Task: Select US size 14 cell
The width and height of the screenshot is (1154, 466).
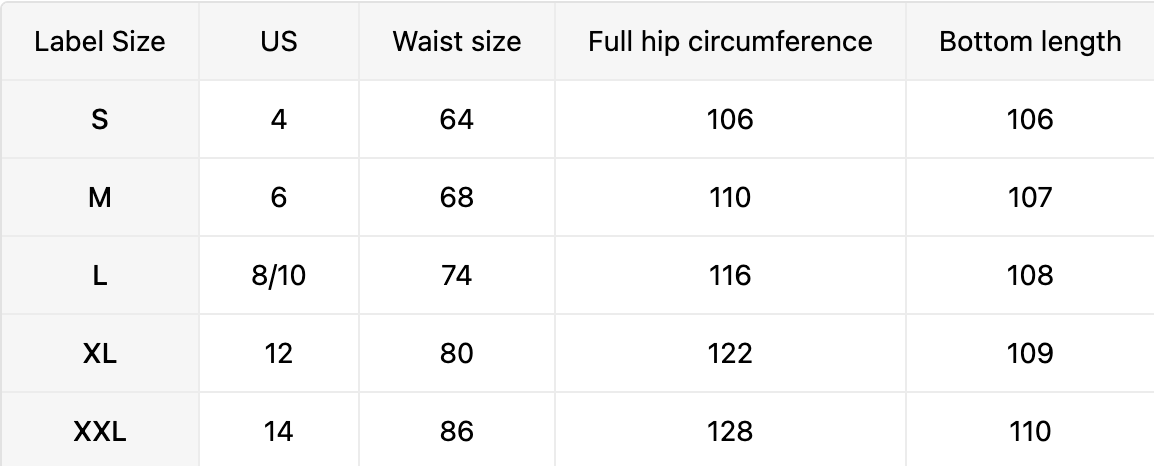Action: (278, 432)
